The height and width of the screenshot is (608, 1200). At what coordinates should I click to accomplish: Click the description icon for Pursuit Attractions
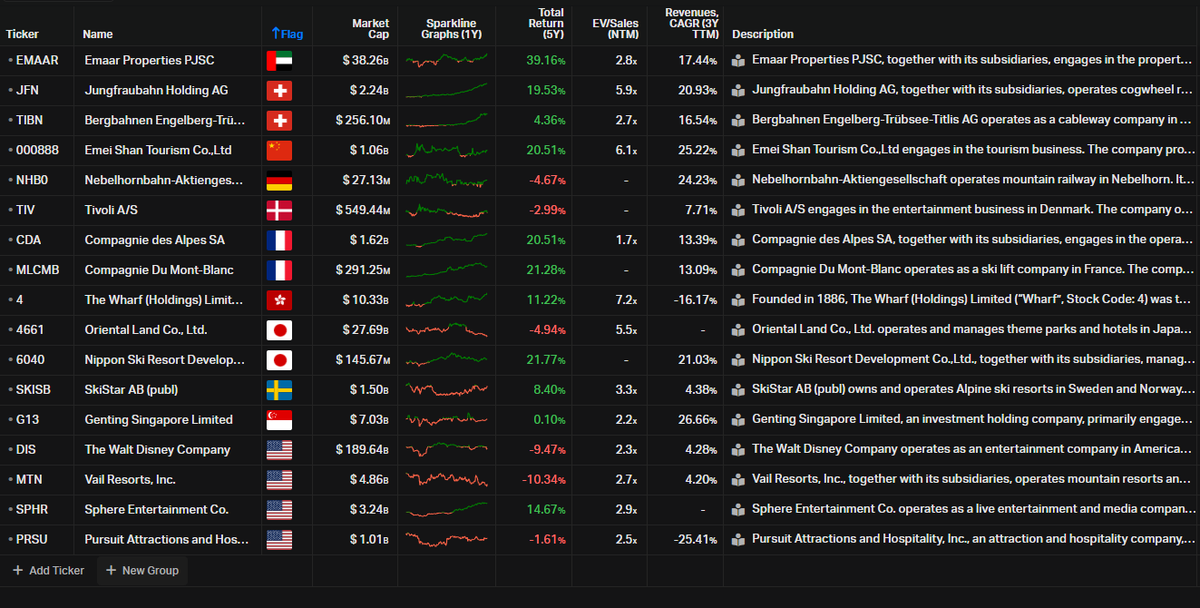pos(738,540)
